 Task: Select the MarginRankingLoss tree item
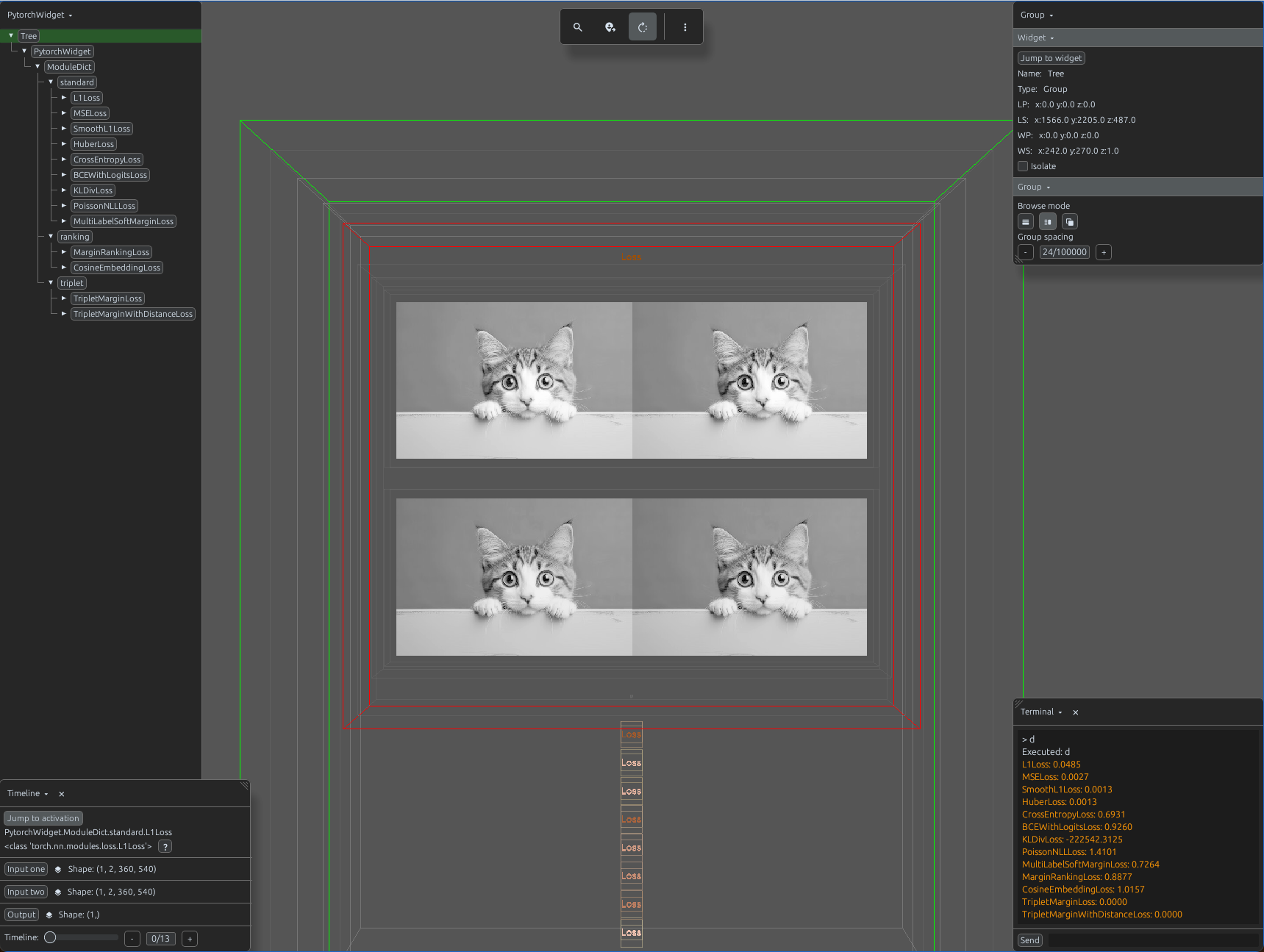pos(111,252)
